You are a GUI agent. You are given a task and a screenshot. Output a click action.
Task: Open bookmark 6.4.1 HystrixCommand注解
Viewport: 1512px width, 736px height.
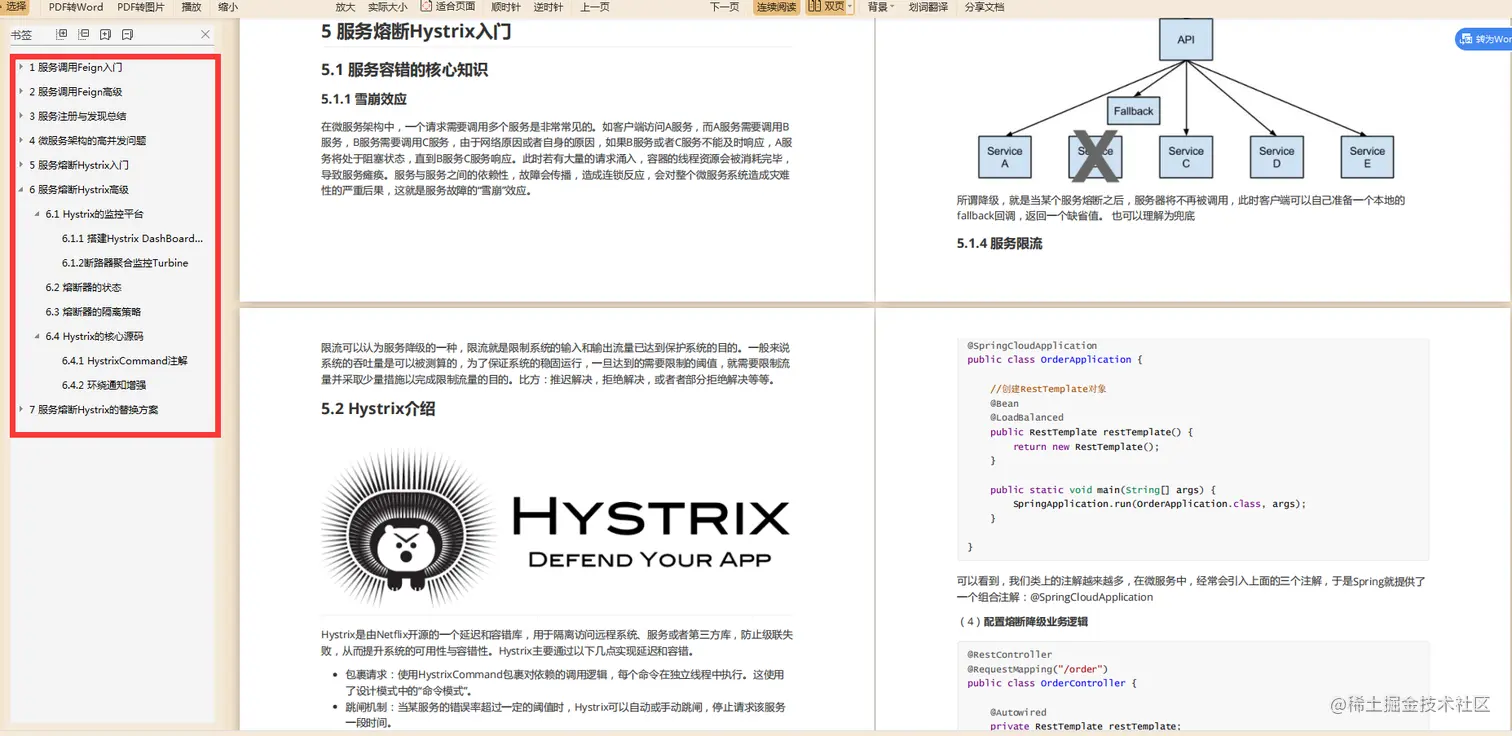coord(124,361)
